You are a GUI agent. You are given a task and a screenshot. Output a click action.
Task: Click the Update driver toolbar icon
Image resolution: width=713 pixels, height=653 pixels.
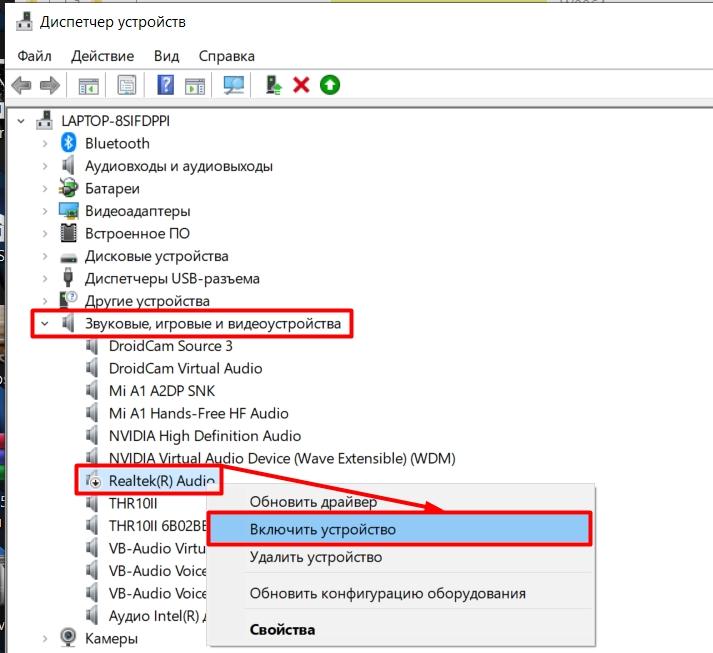click(x=273, y=85)
